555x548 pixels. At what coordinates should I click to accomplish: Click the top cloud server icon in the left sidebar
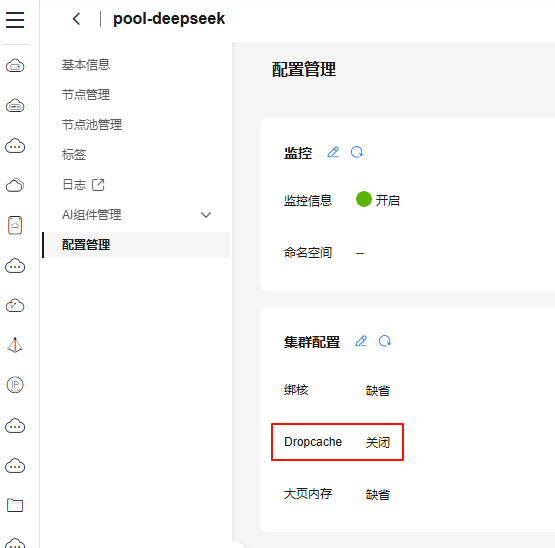click(15, 66)
